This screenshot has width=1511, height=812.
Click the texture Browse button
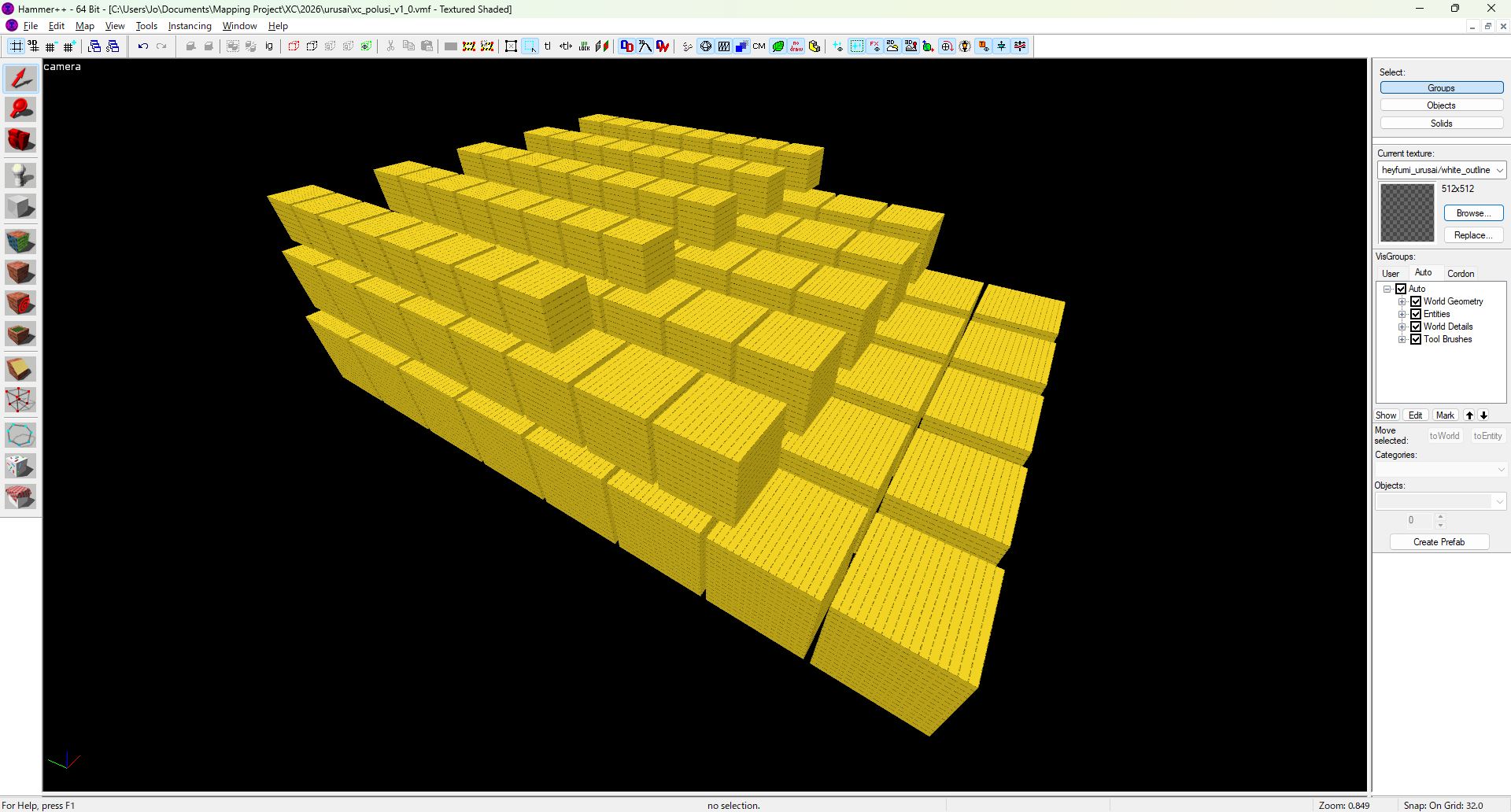click(x=1473, y=213)
